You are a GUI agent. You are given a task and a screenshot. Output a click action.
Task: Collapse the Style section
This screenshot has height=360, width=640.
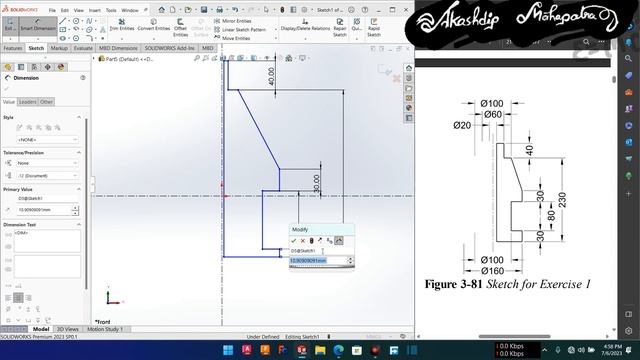79,117
